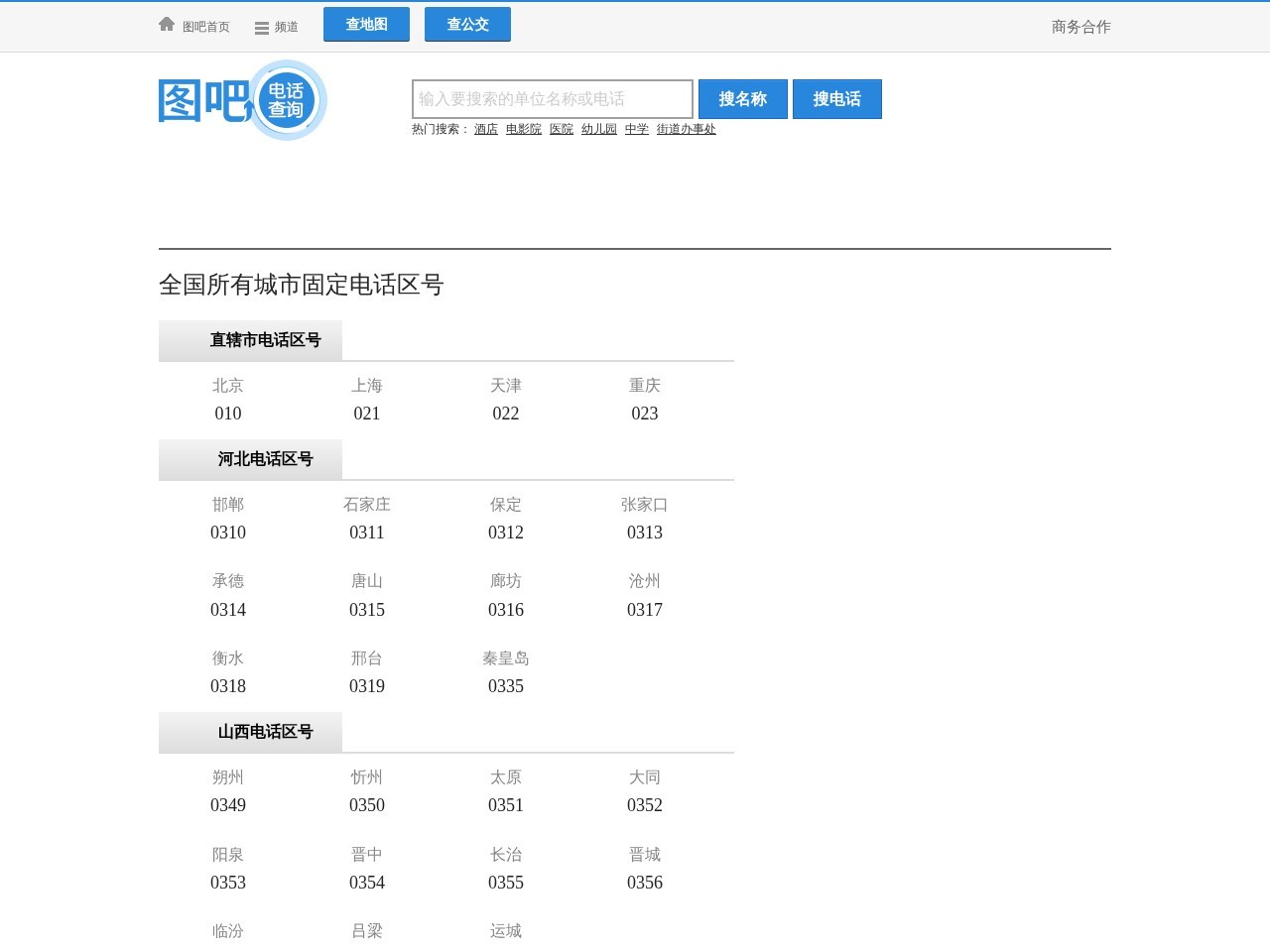This screenshot has width=1270, height=952.
Task: Open the 商务合作 business cooperation page
Action: pos(1079,27)
